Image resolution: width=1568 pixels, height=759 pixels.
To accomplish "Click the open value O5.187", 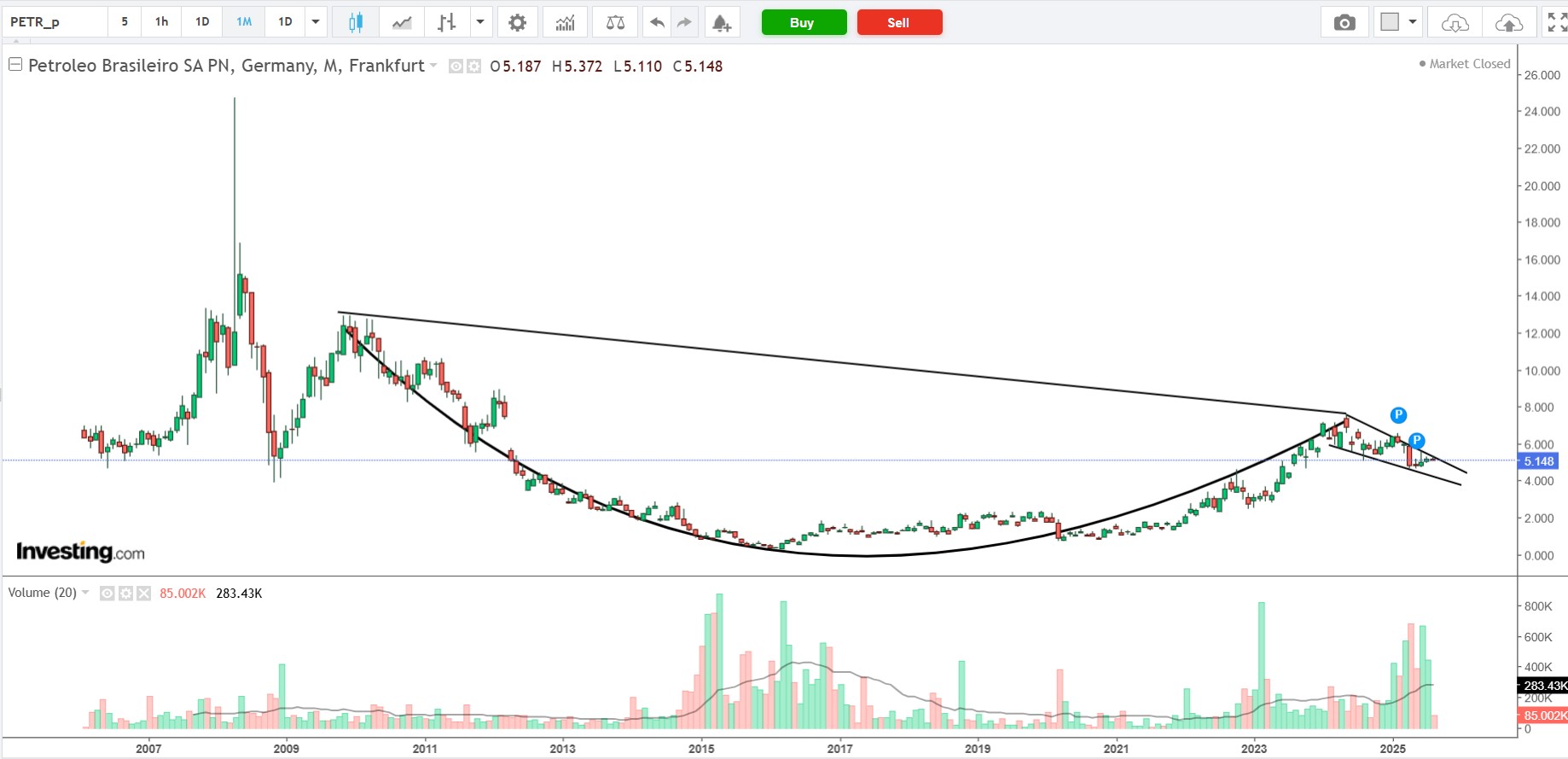I will pos(515,67).
